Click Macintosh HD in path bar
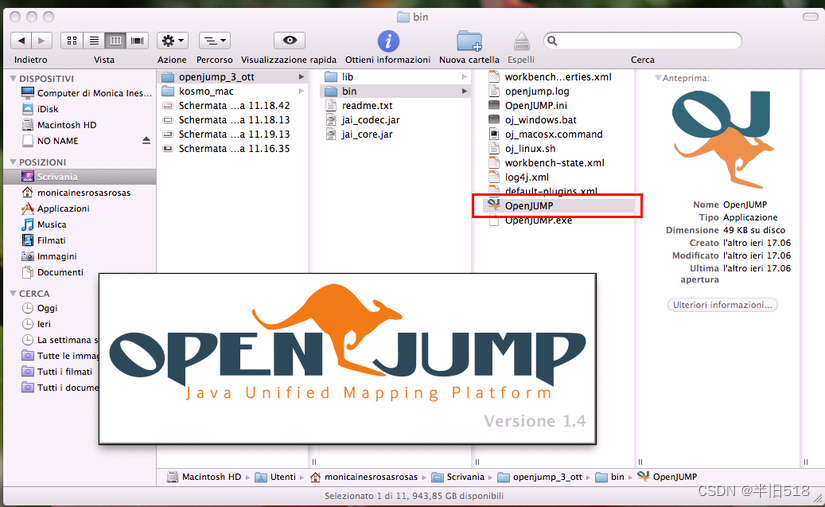This screenshot has width=825, height=507. [x=205, y=477]
